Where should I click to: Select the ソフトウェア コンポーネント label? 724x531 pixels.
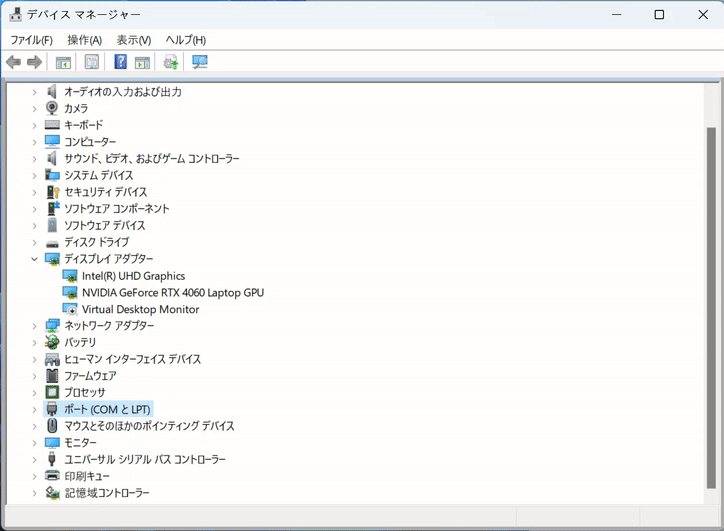click(x=116, y=208)
